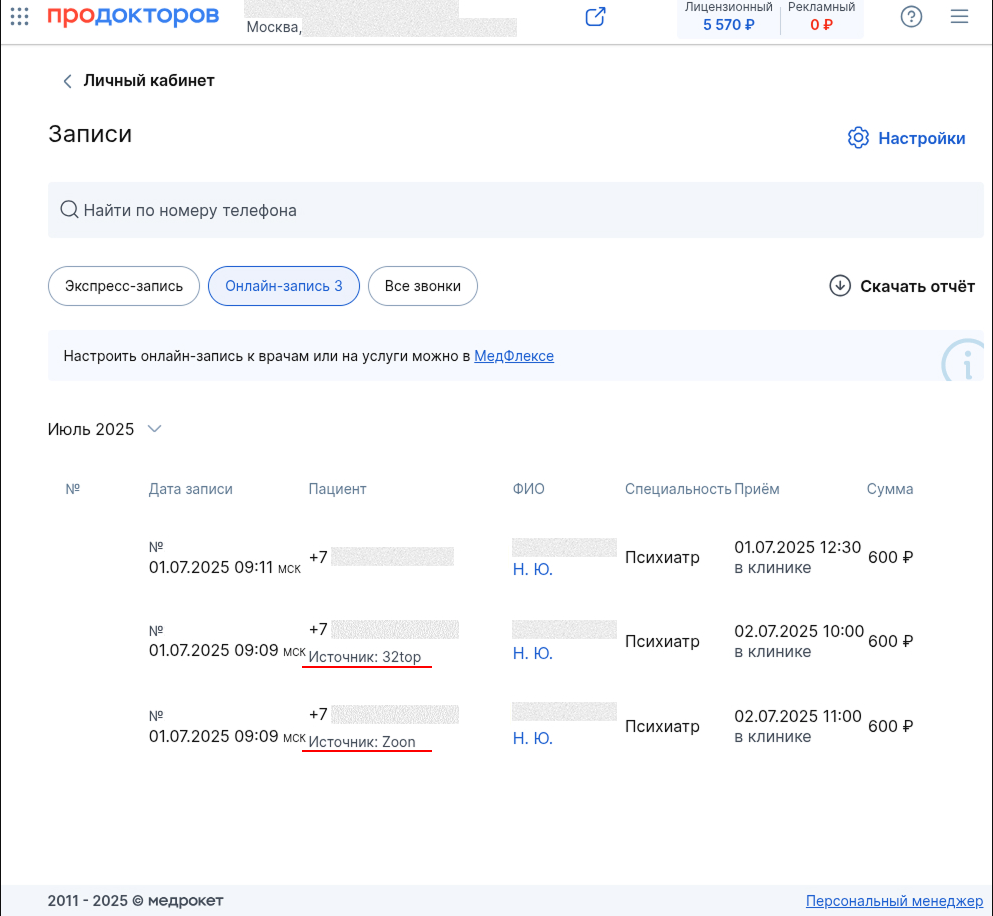Open the Персональный менеджер link
The height and width of the screenshot is (916, 993).
(894, 901)
